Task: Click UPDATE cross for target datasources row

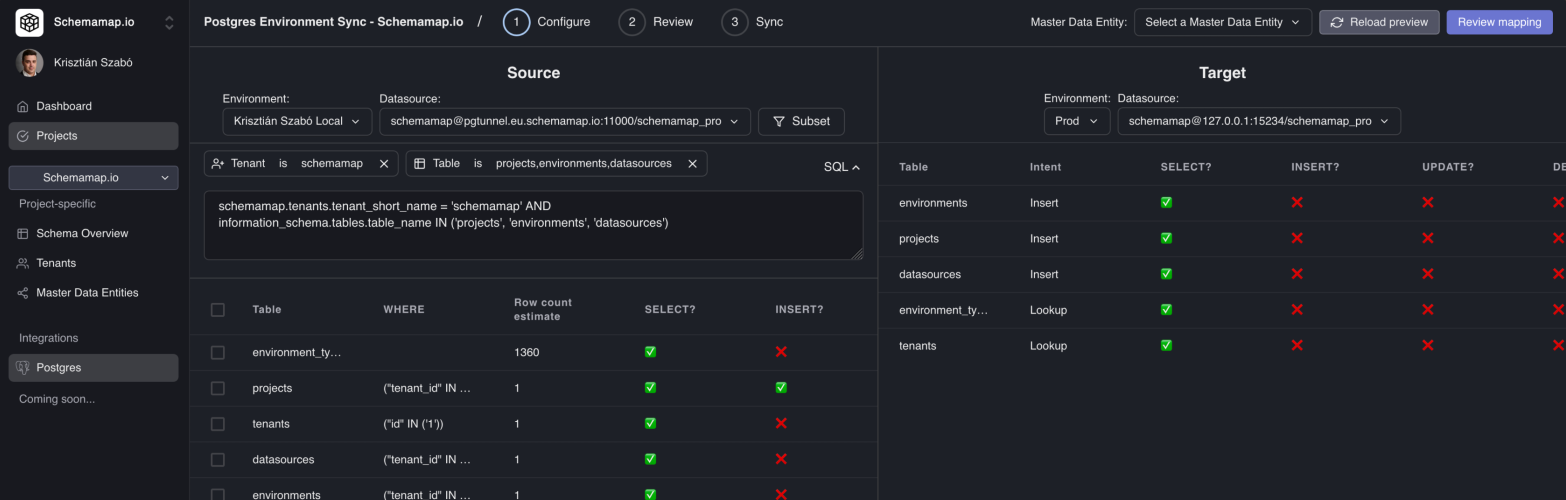Action: [1428, 274]
